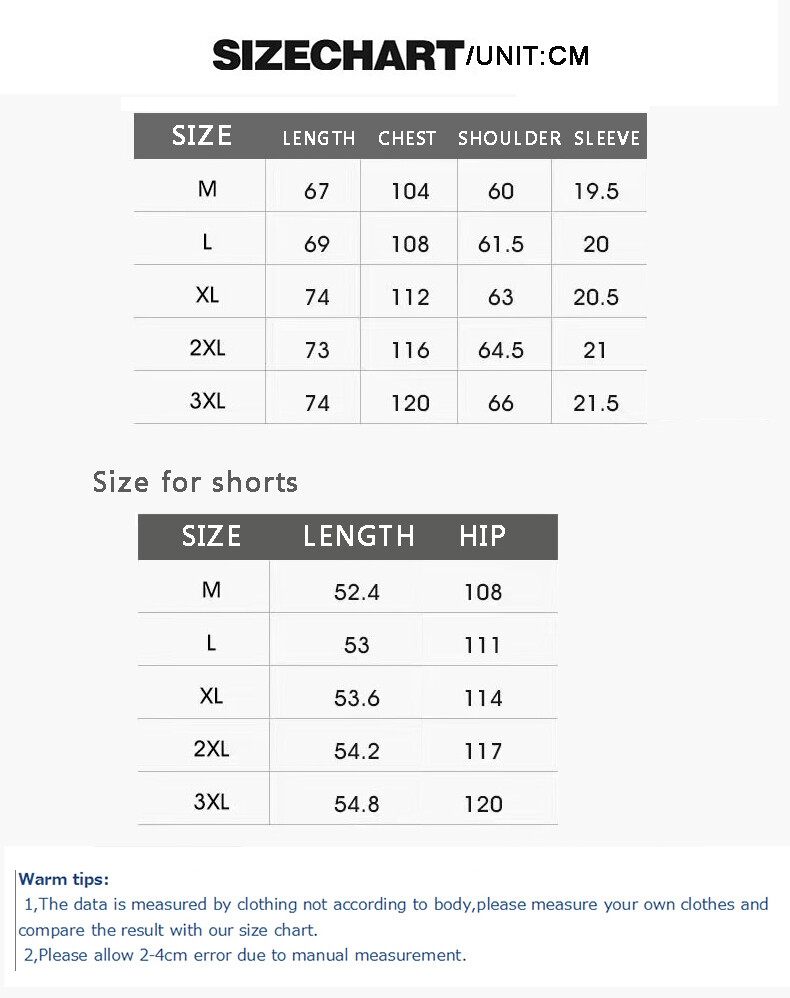
Task: Click the SLEEVE column header
Action: click(x=607, y=139)
